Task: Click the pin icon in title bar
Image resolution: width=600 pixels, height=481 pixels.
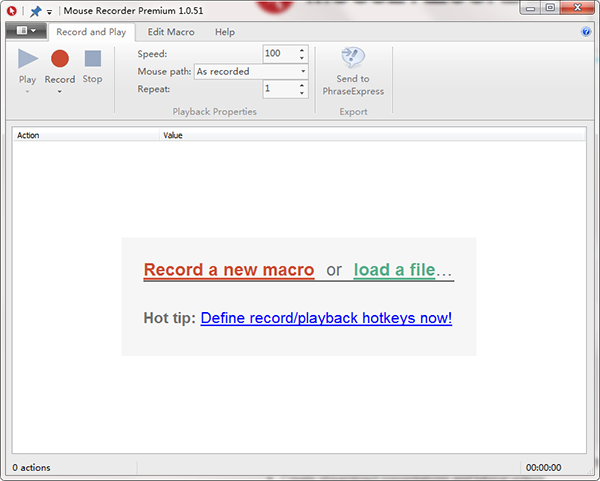Action: [x=35, y=10]
